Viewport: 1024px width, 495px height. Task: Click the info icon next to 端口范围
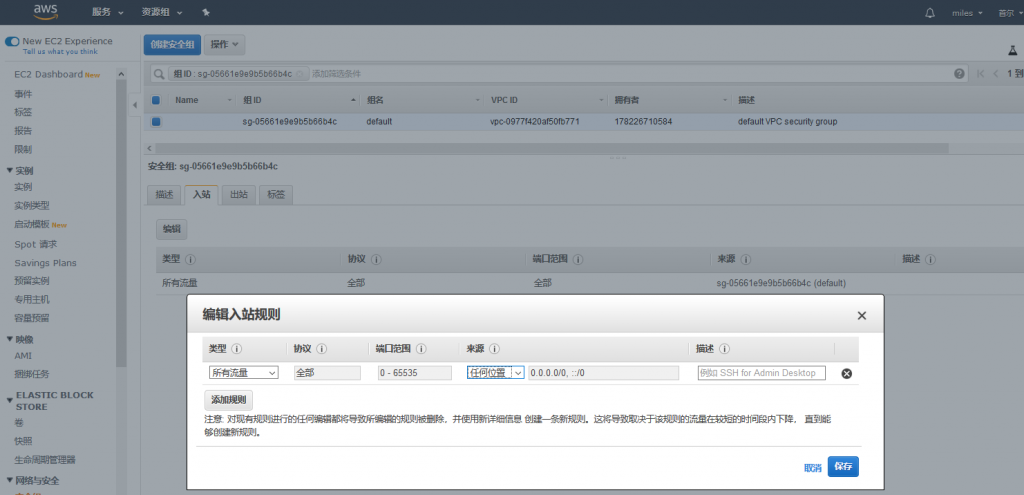click(421, 349)
